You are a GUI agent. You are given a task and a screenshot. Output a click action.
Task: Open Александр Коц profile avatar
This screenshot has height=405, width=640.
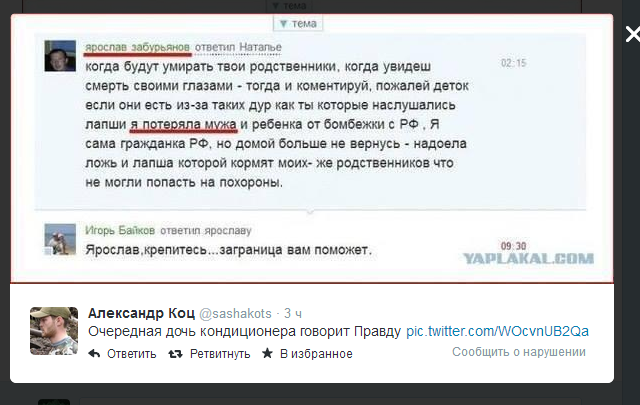[54, 331]
